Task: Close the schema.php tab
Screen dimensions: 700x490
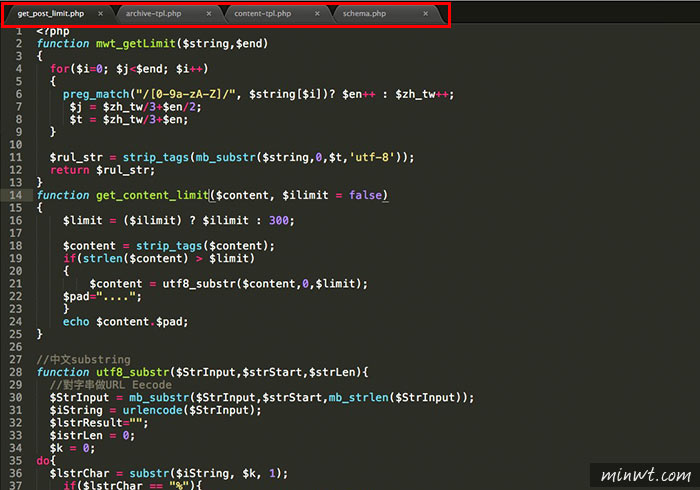Action: click(x=425, y=13)
